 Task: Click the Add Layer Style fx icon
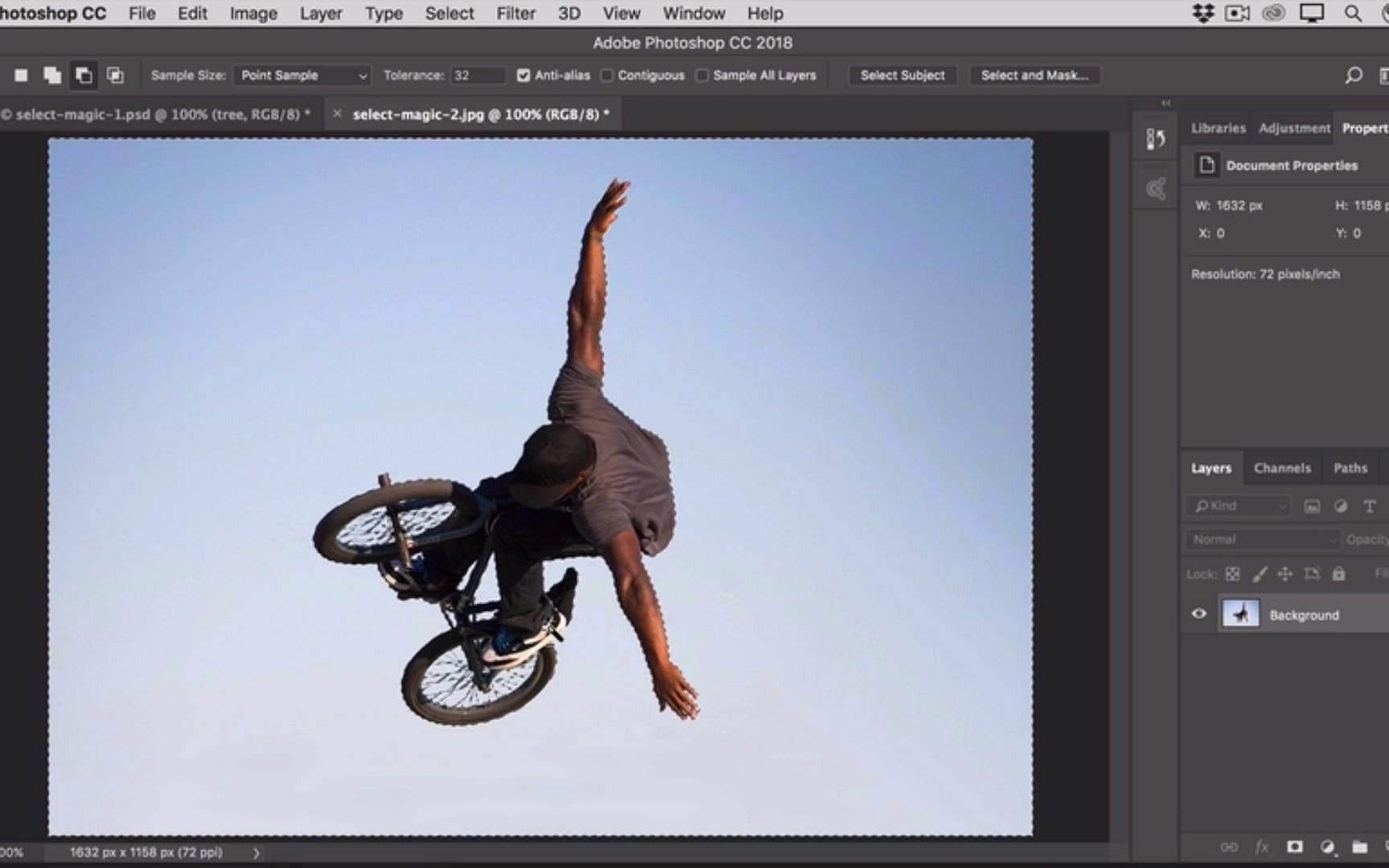1263,847
